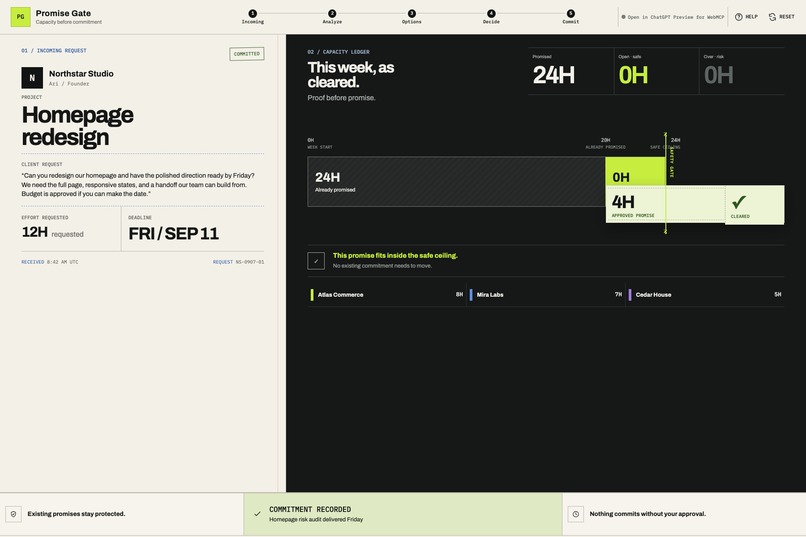Screen dimensions: 806x537
Task: Click the 24H Already promised bar segment
Action: (x=456, y=182)
